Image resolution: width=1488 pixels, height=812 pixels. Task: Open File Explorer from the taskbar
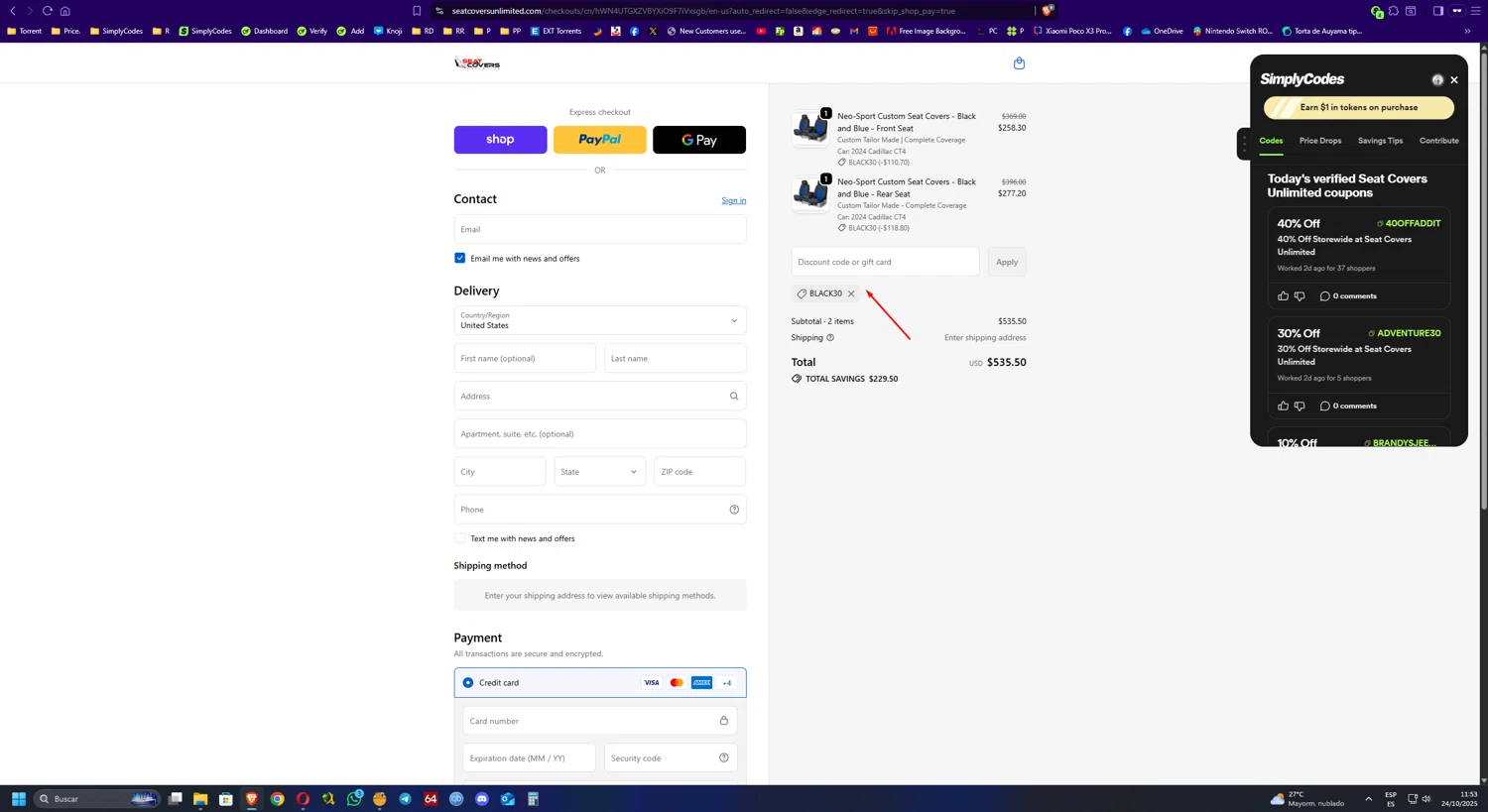tap(200, 799)
